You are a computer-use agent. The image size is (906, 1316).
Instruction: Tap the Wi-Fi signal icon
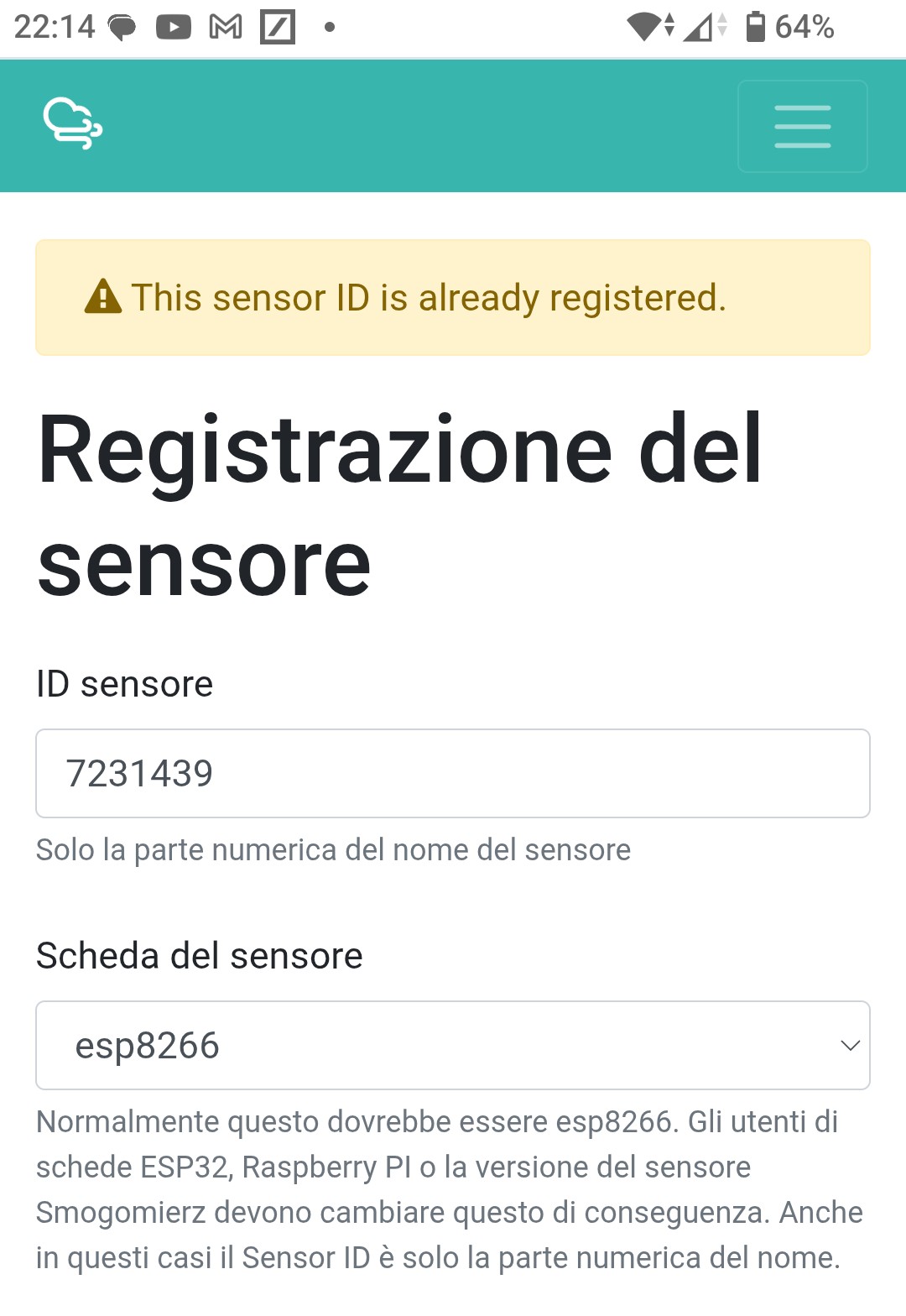coord(648,27)
